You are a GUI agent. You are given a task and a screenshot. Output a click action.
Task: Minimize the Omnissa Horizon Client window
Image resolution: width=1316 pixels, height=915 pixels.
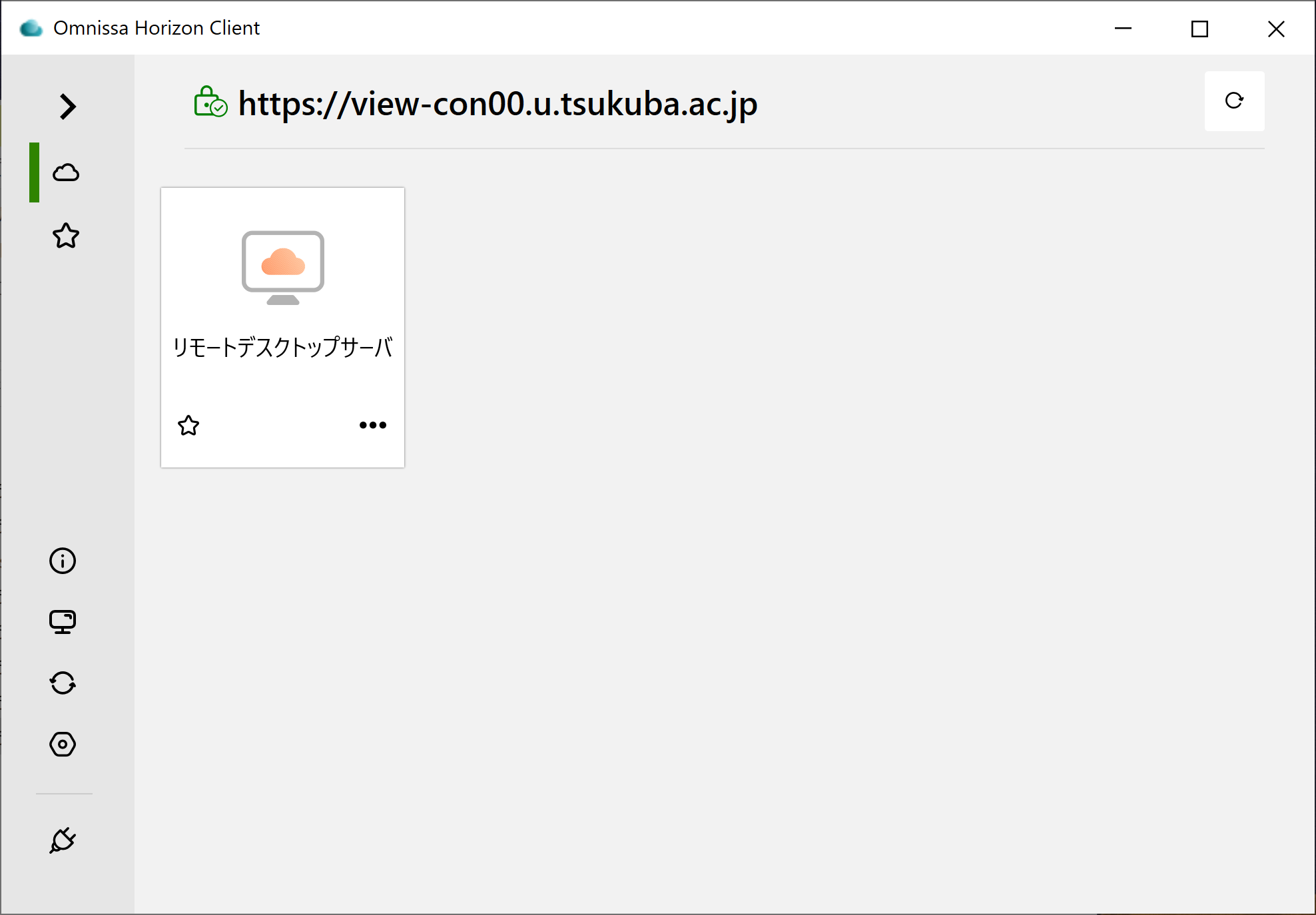pyautogui.click(x=1123, y=28)
